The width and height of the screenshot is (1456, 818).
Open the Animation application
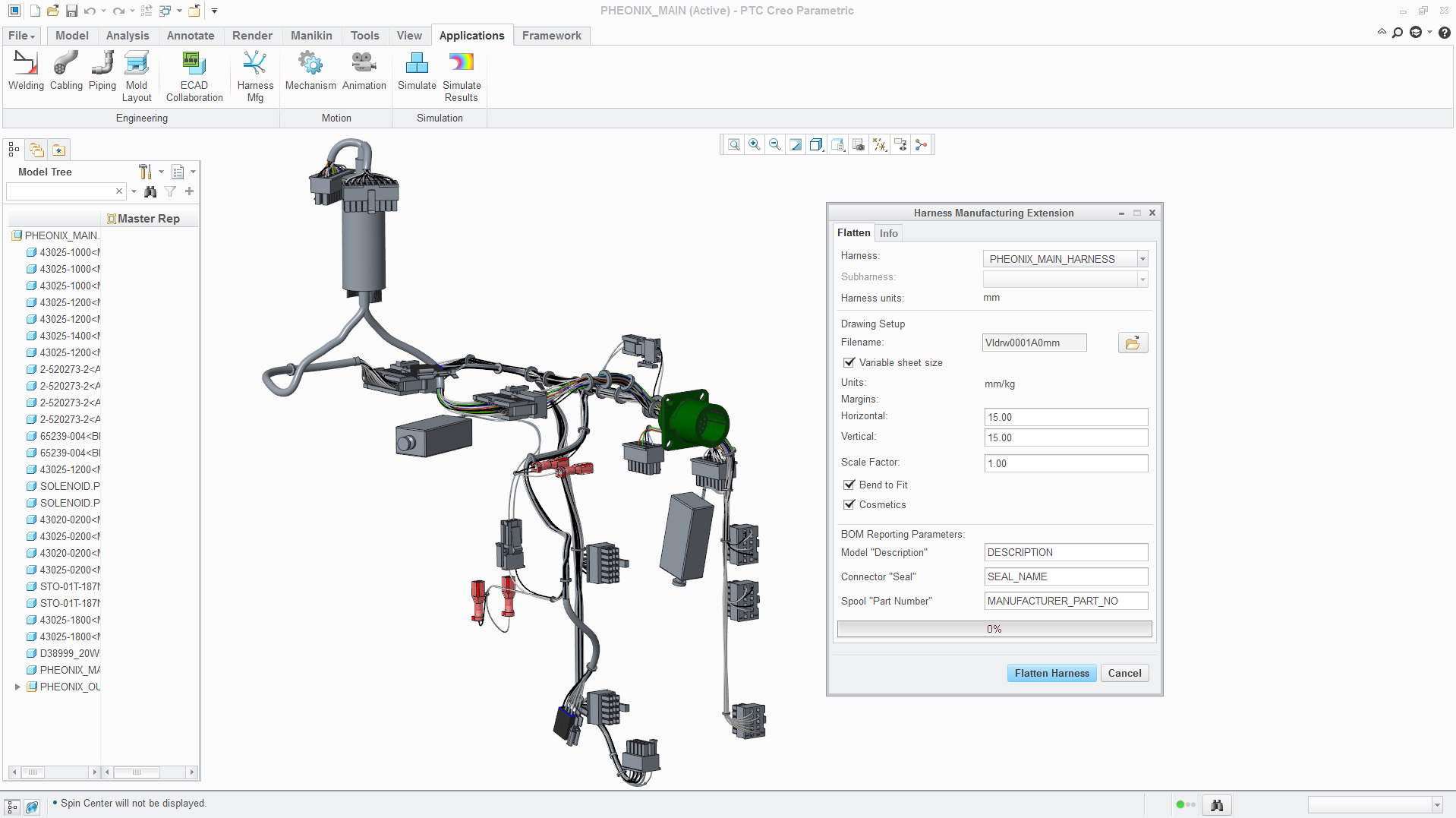364,72
